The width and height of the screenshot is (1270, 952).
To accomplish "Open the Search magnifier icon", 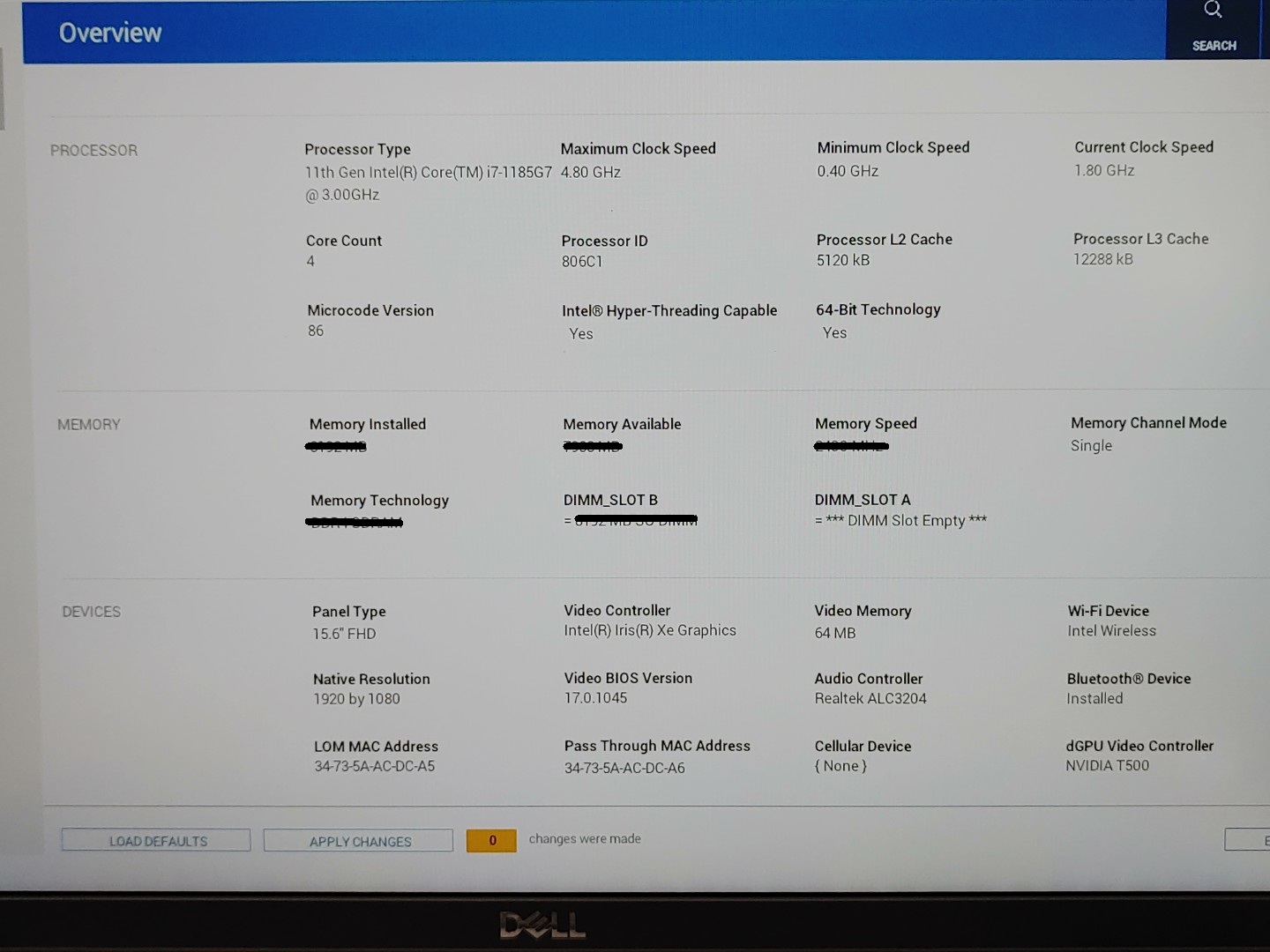I will coord(1214,11).
